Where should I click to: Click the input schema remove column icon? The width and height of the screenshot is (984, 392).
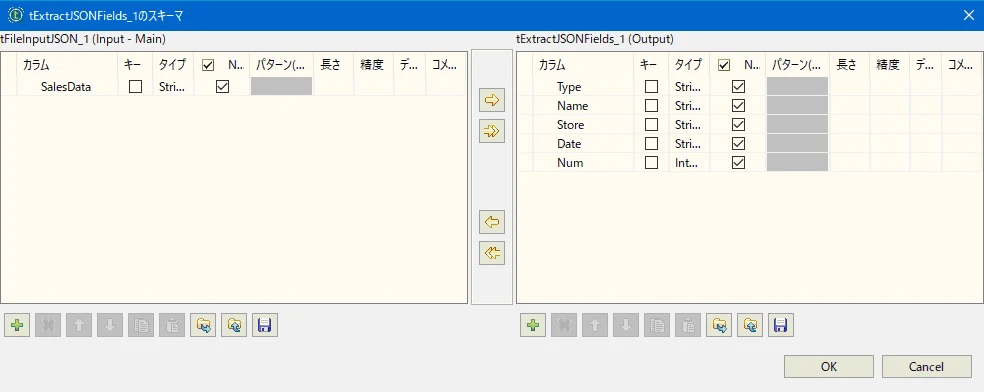tap(48, 326)
